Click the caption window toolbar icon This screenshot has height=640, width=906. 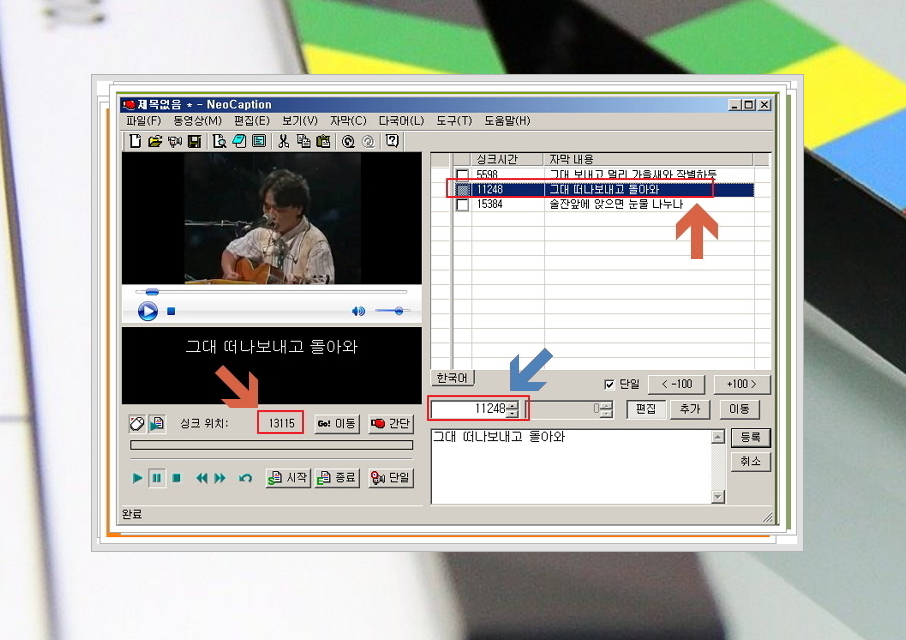tap(259, 141)
